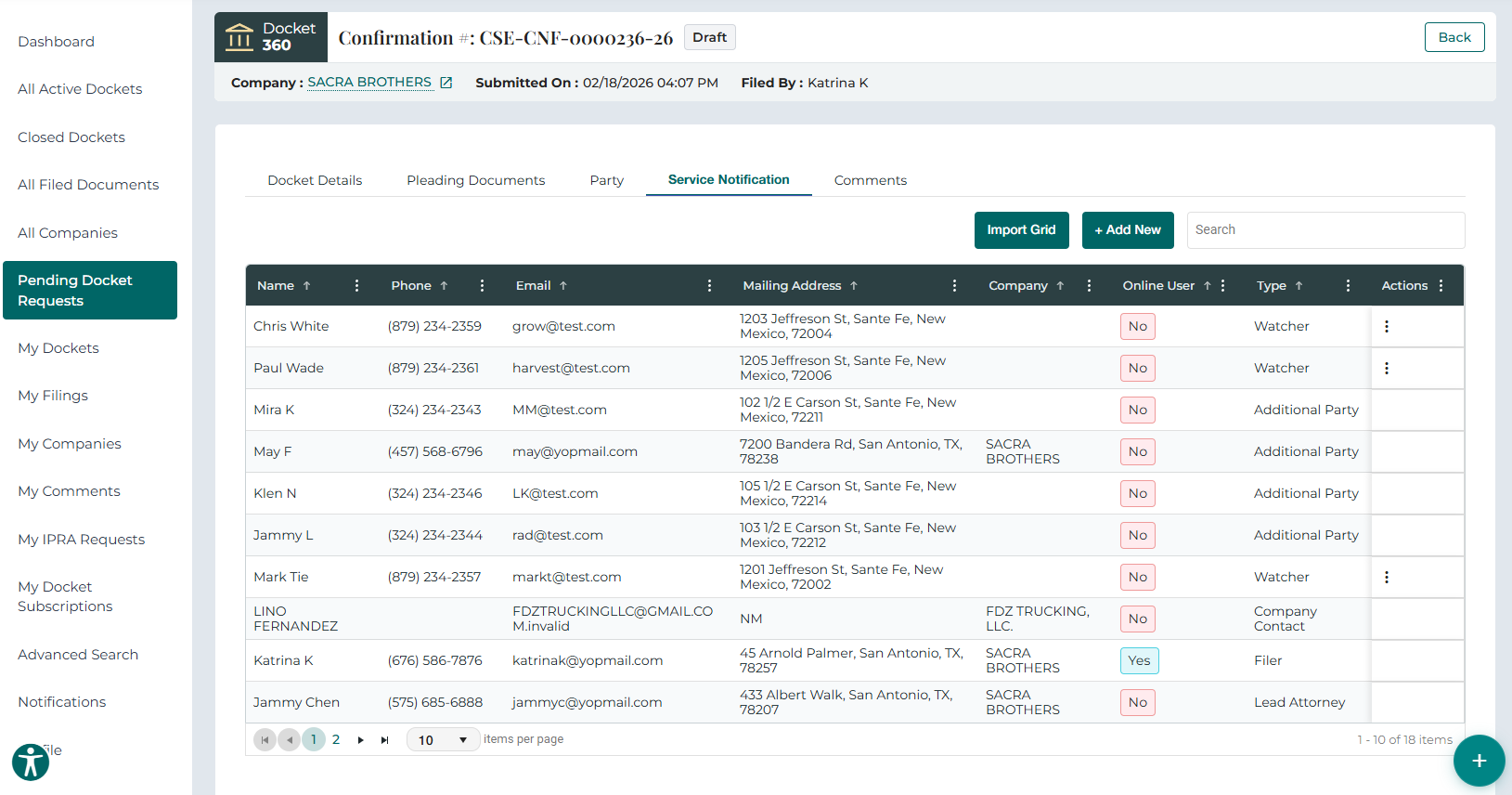Go to next page arrow in pager
Screen dimensions: 1512x795
[360, 740]
